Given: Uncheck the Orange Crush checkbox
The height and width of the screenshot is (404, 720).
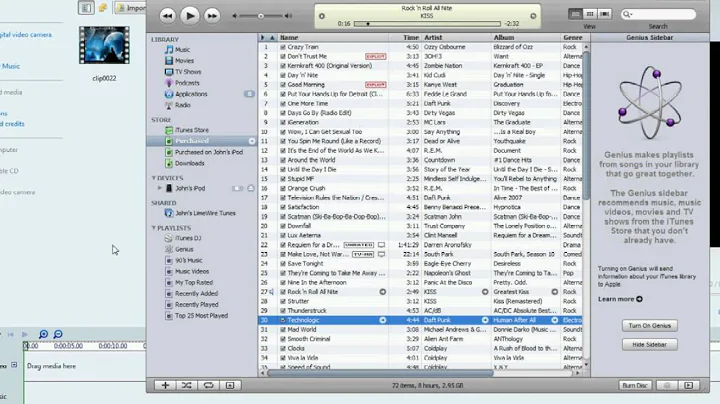Looking at the screenshot, I should pos(283,188).
